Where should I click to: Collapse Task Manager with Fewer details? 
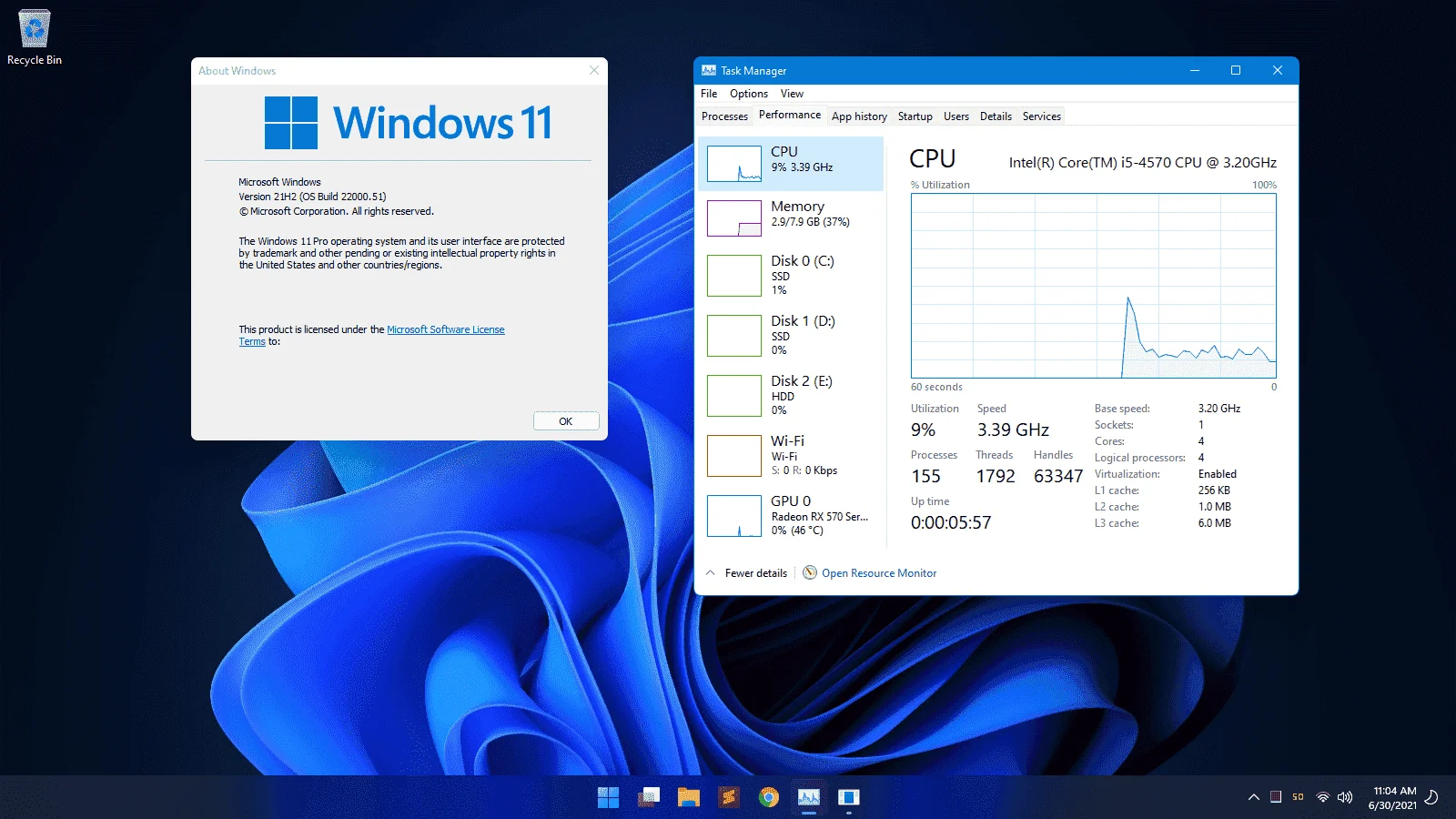click(x=747, y=573)
